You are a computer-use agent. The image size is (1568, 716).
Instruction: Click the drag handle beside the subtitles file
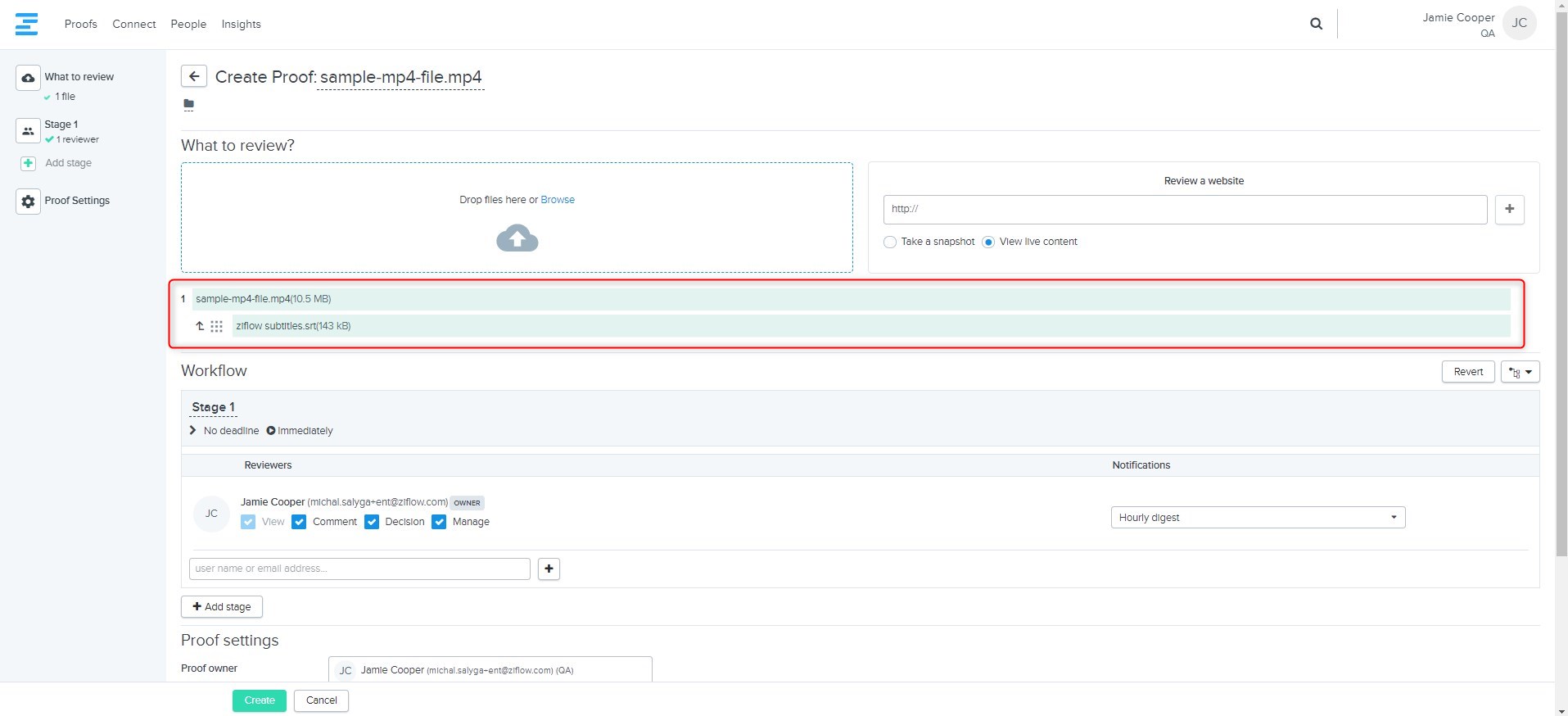216,326
